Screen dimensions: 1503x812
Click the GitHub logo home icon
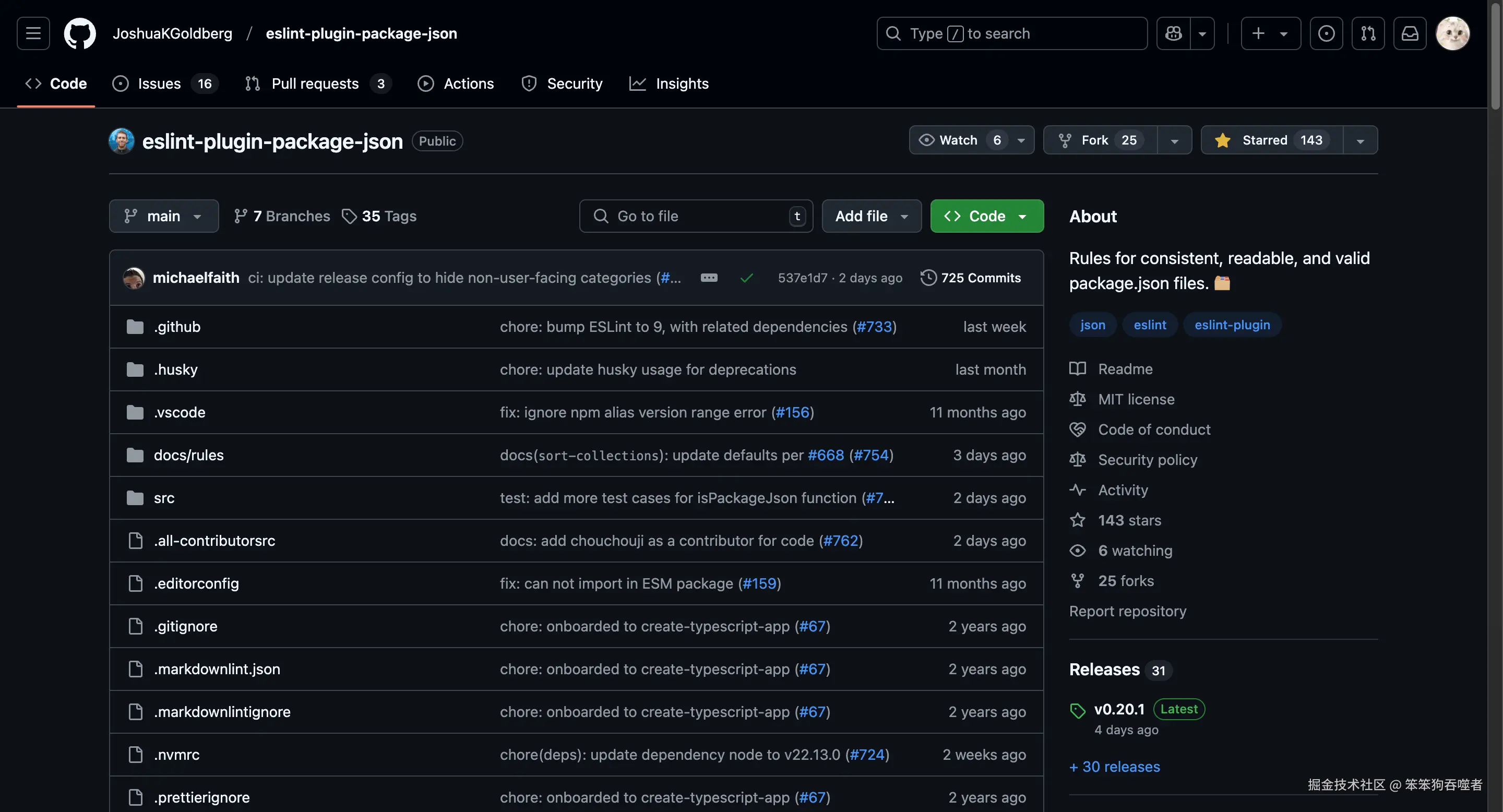(80, 33)
